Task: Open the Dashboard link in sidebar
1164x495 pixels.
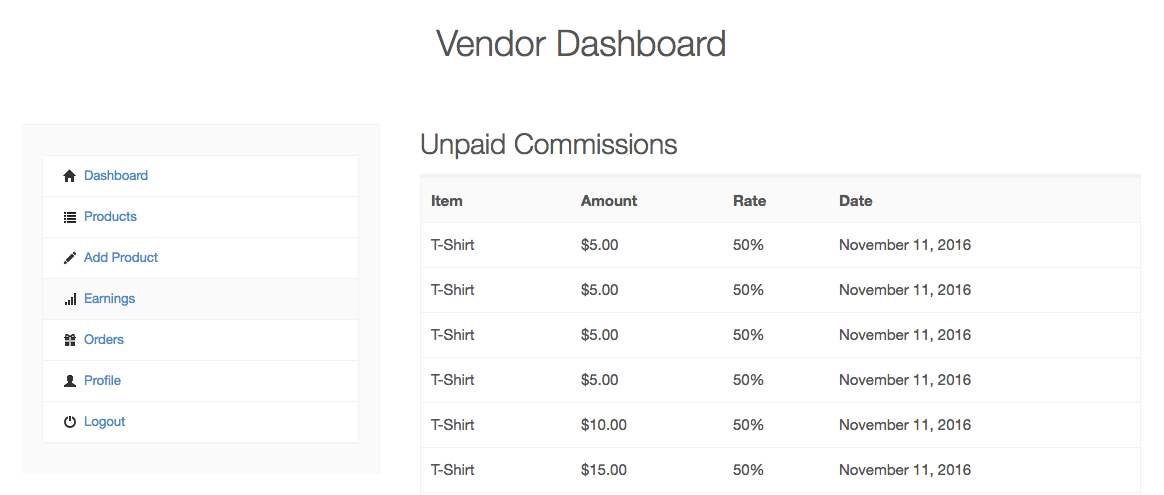Action: coord(116,176)
